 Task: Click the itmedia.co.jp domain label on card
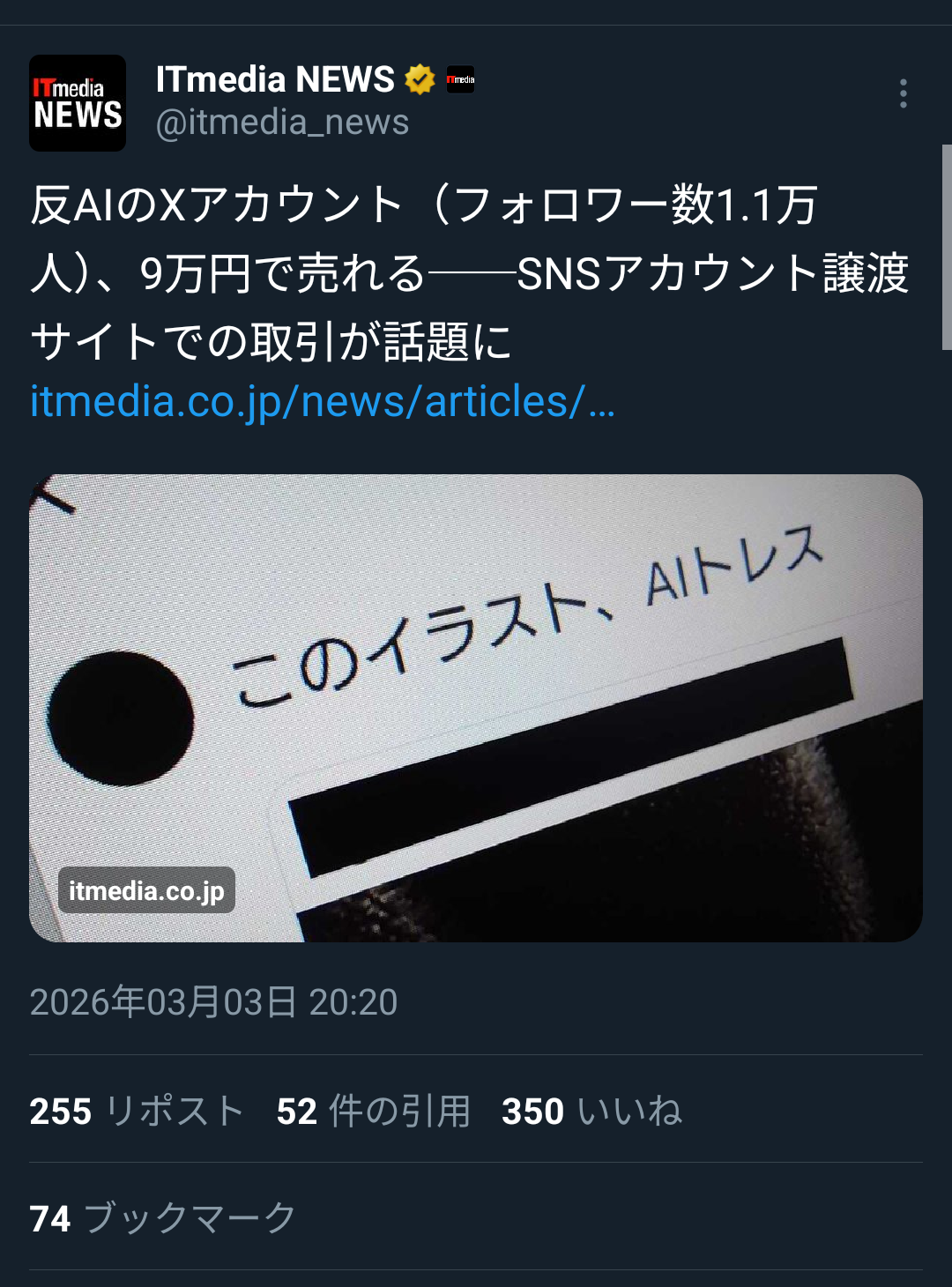(x=146, y=890)
